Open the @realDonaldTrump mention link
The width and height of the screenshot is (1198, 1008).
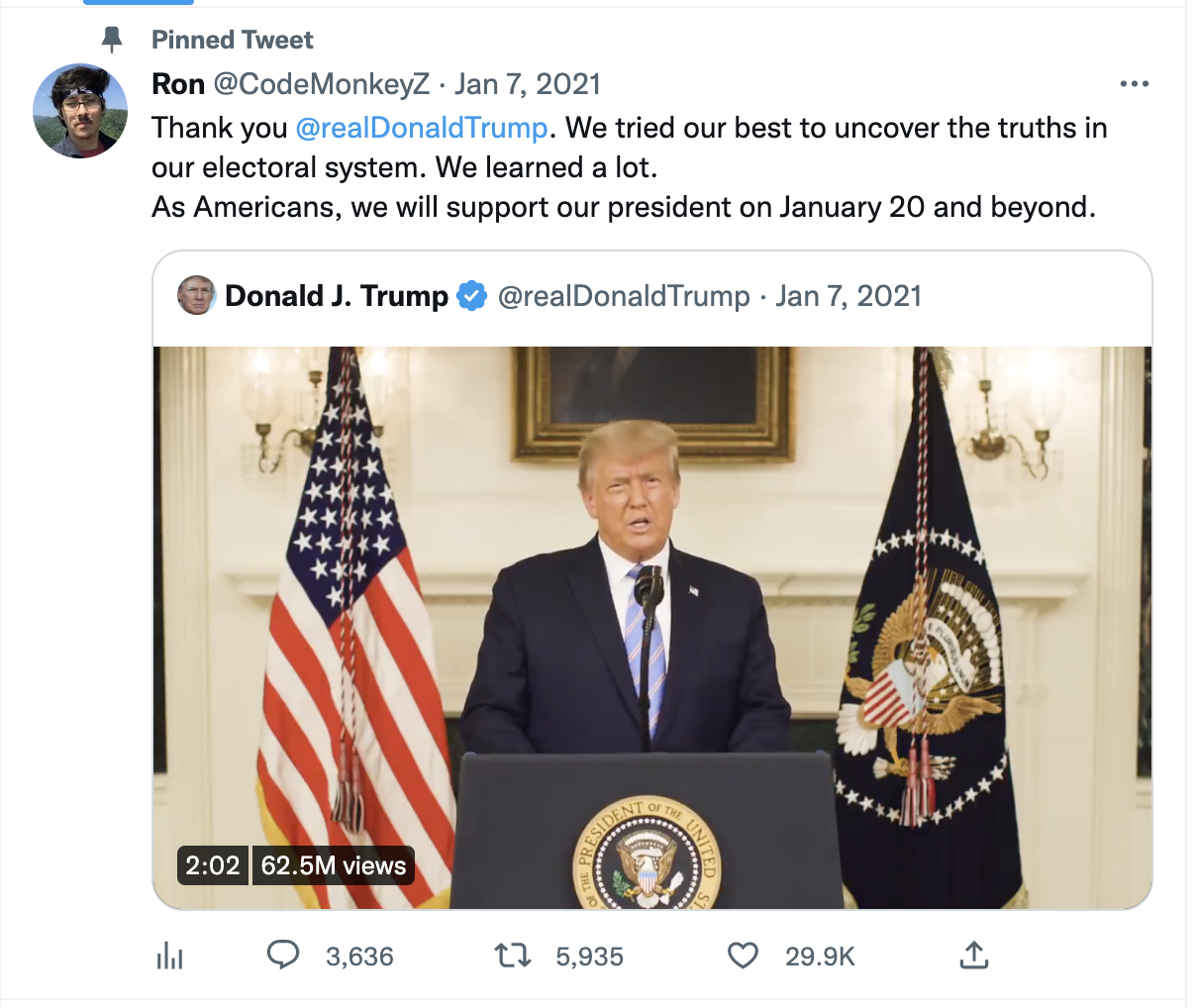420,127
